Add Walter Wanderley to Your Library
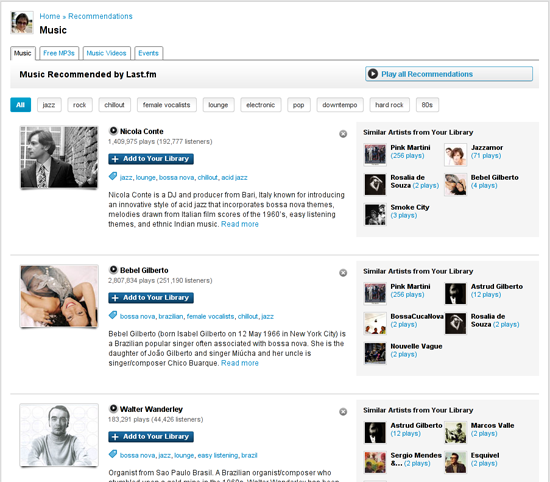Image resolution: width=550 pixels, height=482 pixels. pyautogui.click(x=151, y=436)
